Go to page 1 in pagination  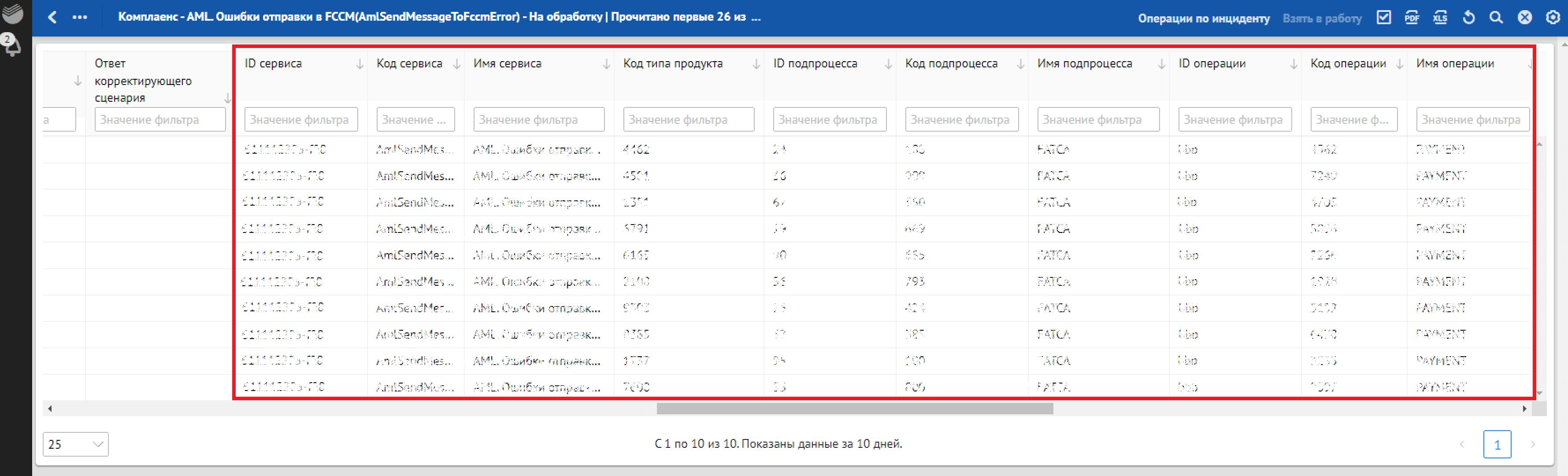click(x=1497, y=444)
